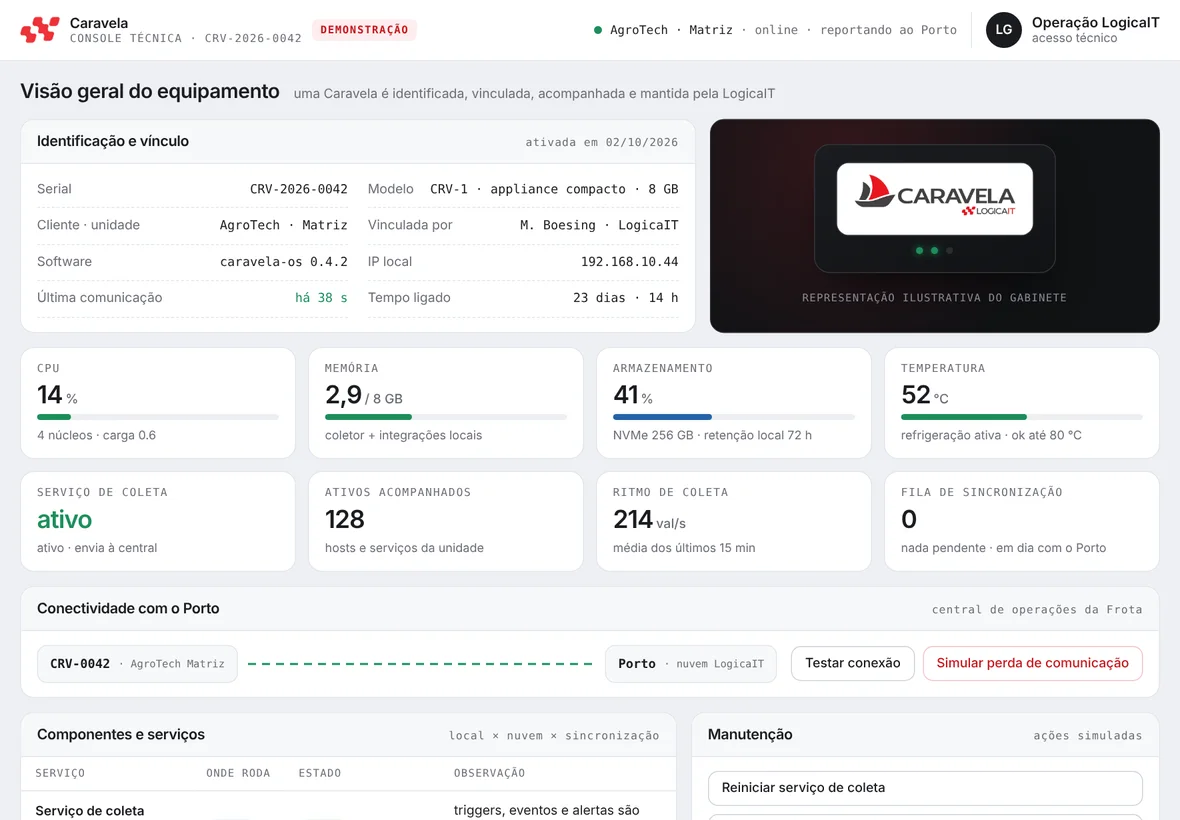Click the 'Componentes e serviços' heading
Image resolution: width=1180 pixels, height=820 pixels.
point(120,735)
